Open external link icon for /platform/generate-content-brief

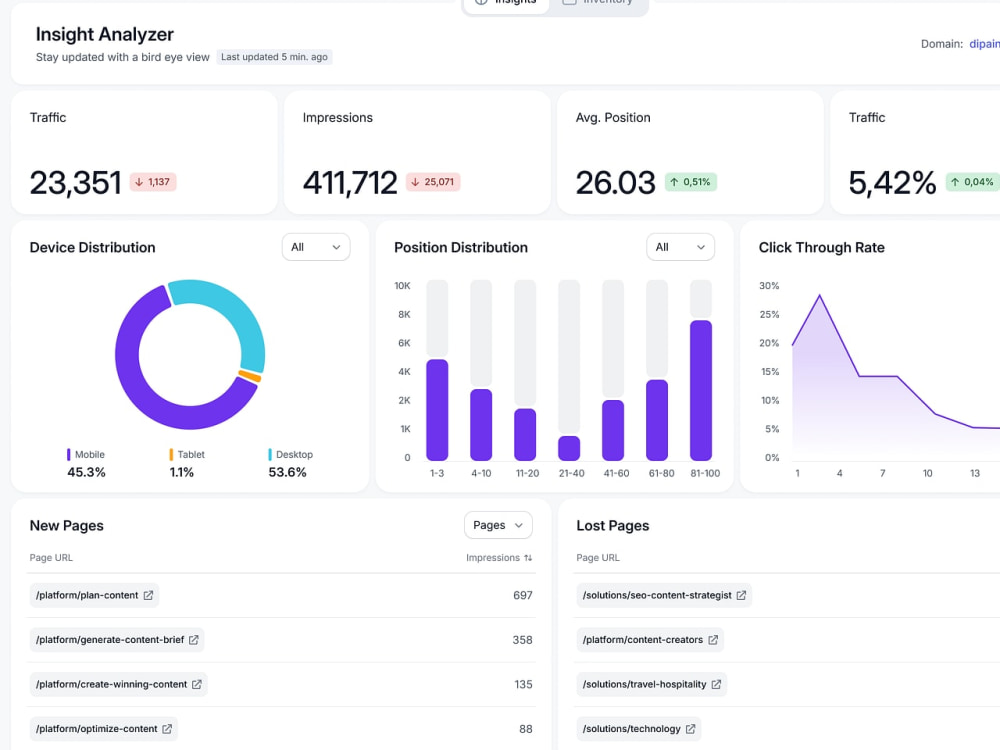(194, 640)
